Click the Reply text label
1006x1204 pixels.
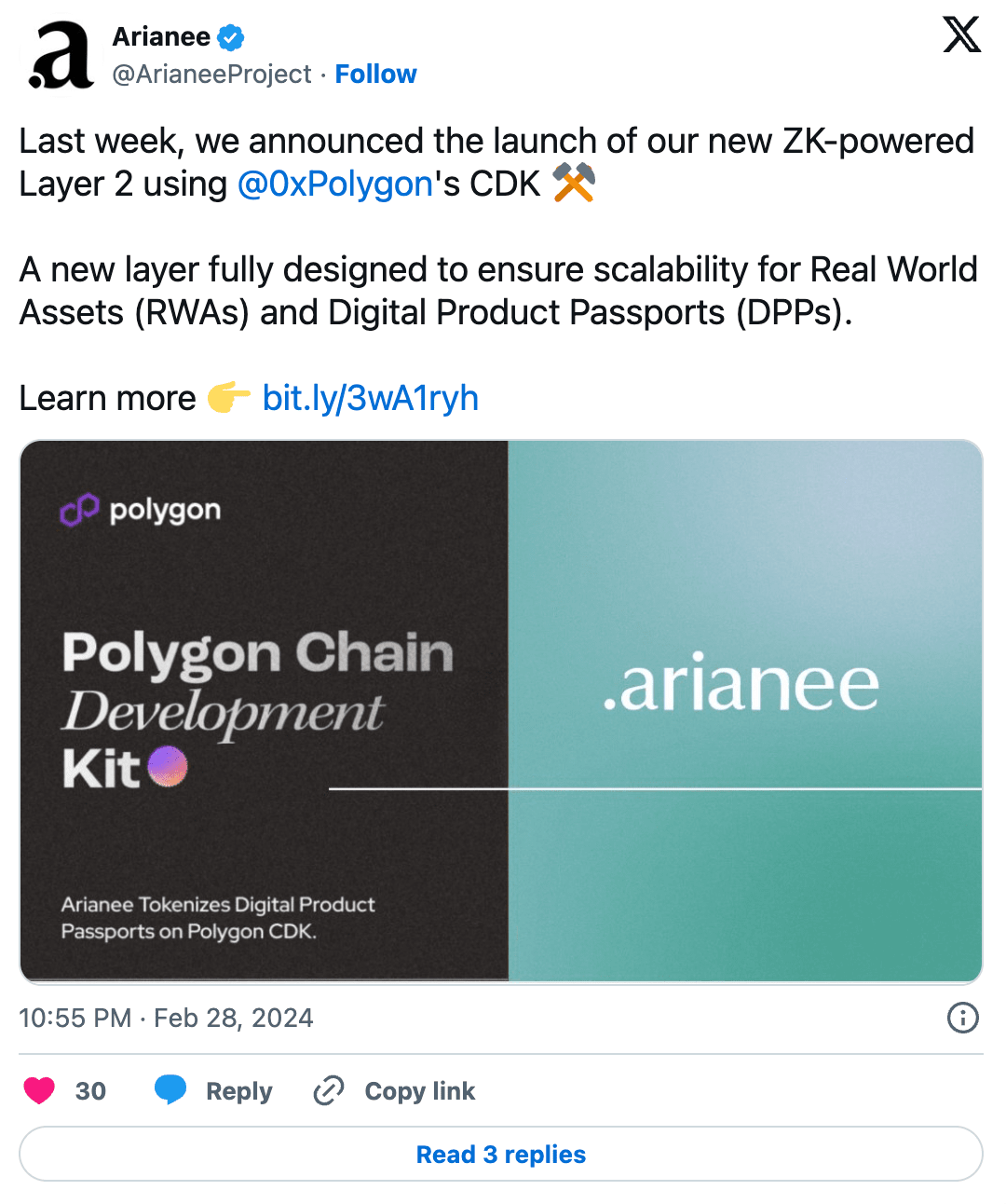tap(238, 1091)
